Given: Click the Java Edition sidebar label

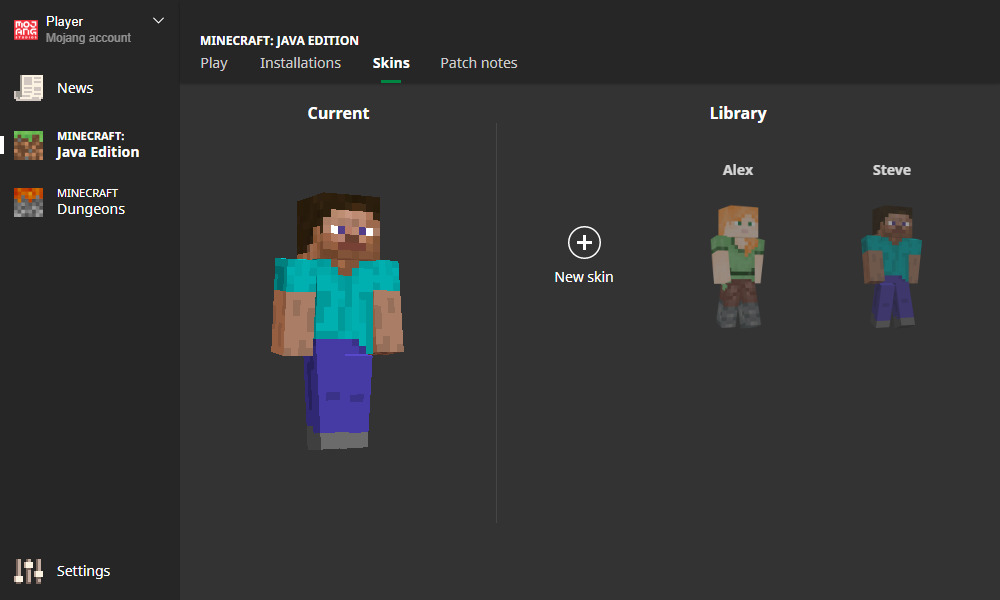Looking at the screenshot, I should tap(98, 152).
